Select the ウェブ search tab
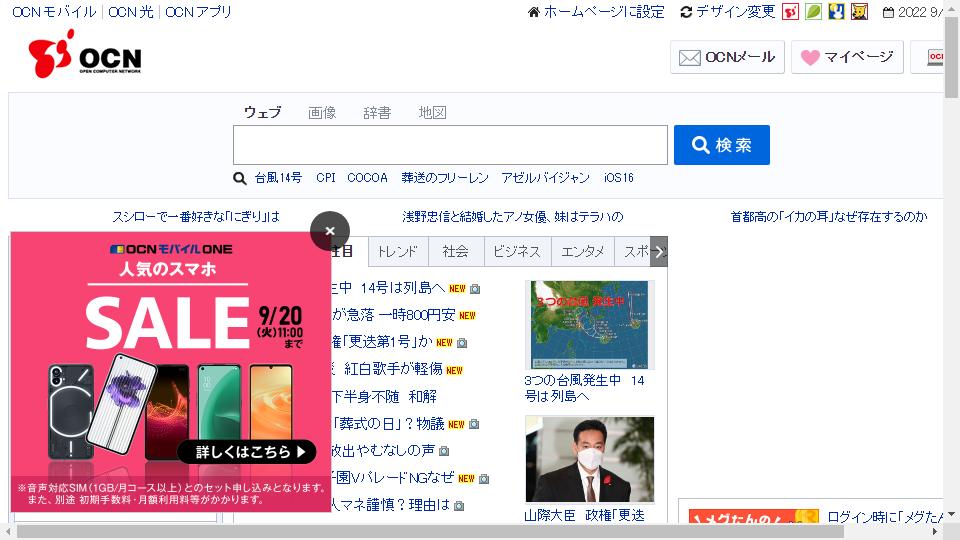 pos(263,112)
